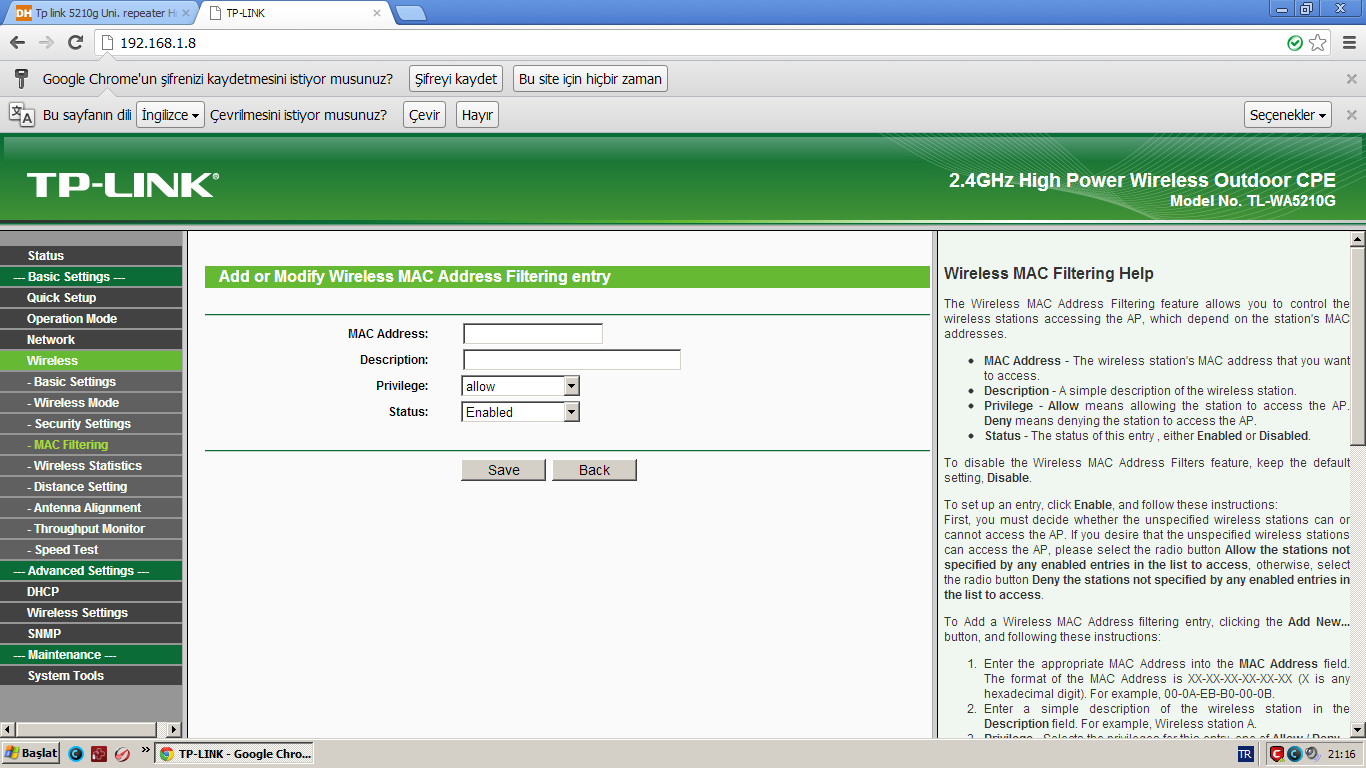
Task: Open the Status menu item
Action: point(91,256)
